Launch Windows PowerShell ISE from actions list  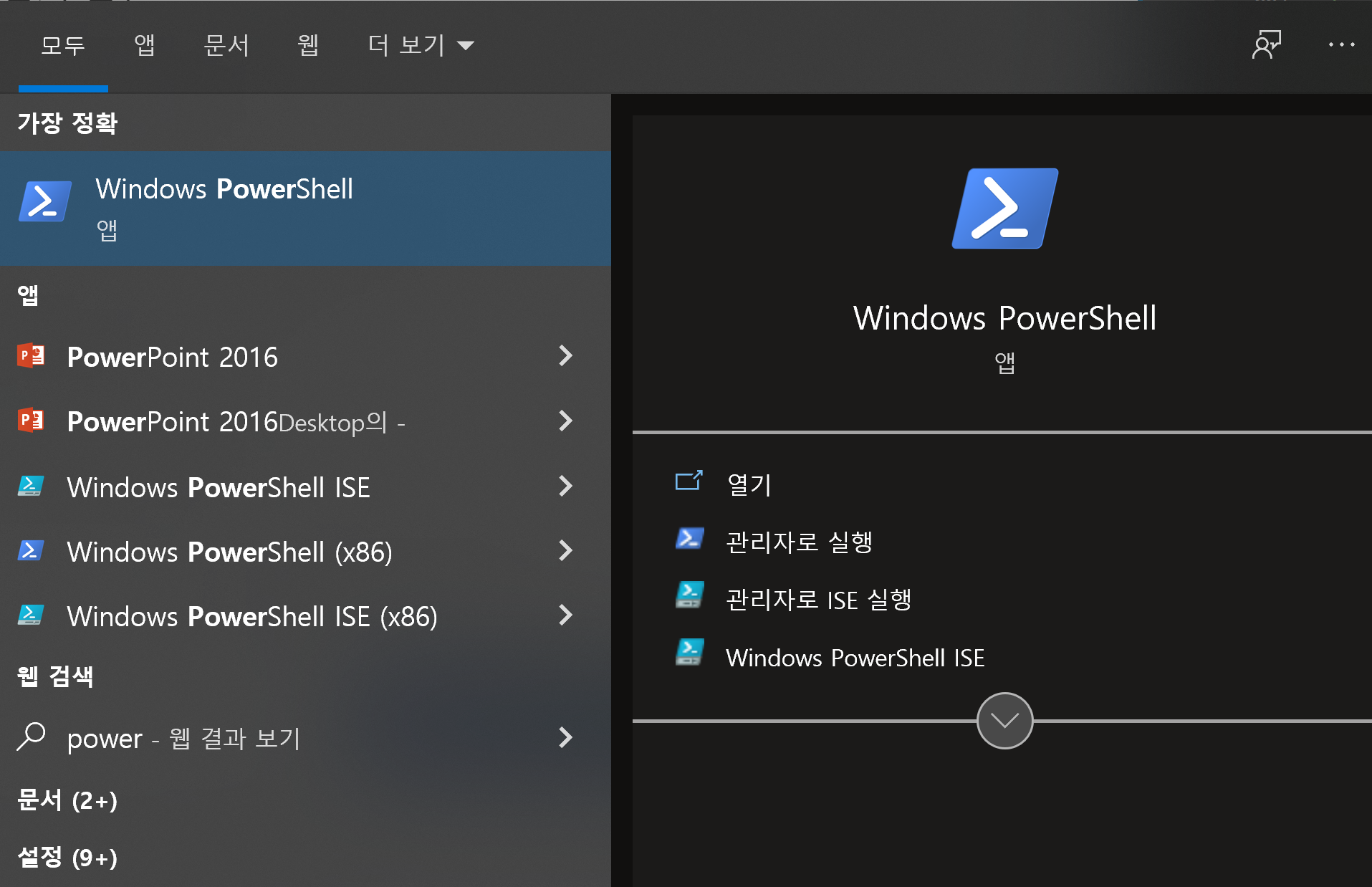point(855,658)
